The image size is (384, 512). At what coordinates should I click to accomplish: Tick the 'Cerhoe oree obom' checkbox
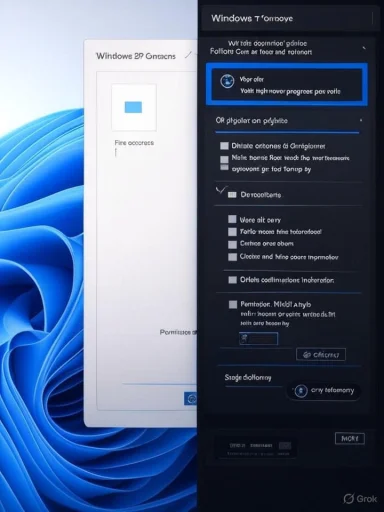pos(232,245)
